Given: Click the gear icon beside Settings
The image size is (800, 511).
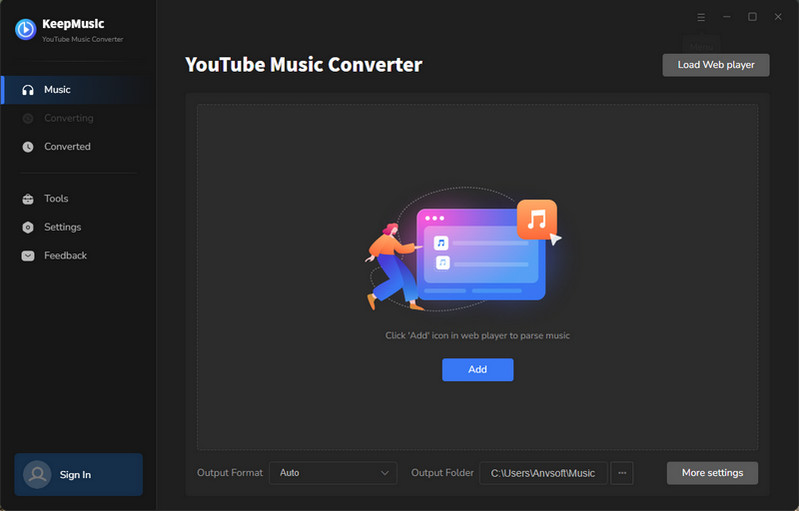Looking at the screenshot, I should pyautogui.click(x=28, y=227).
